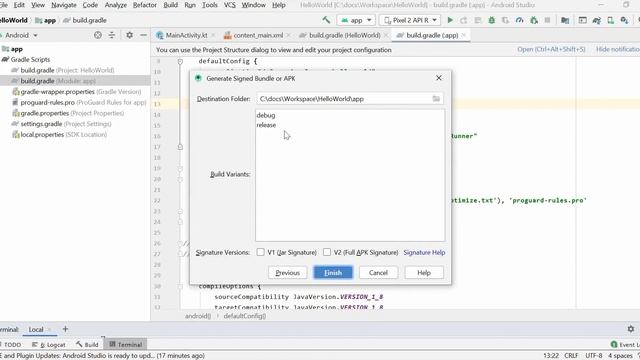640x360 pixels.
Task: Open the Pixel 2 API R device dropdown
Action: click(x=410, y=20)
